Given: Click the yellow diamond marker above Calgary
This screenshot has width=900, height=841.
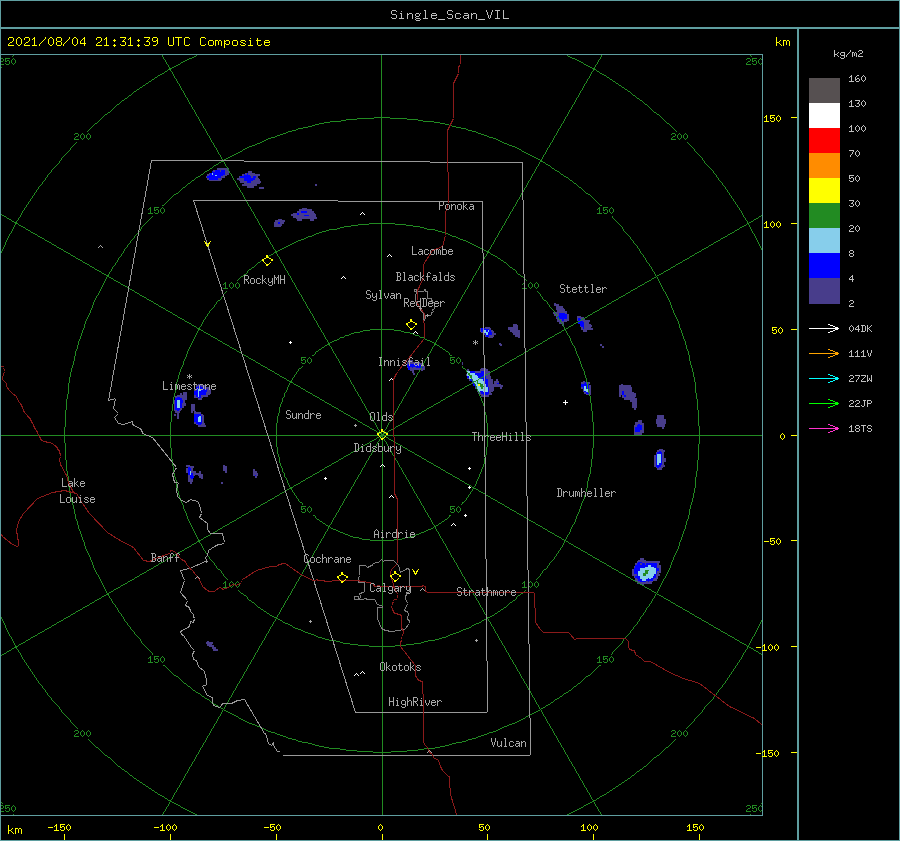Looking at the screenshot, I should [395, 576].
